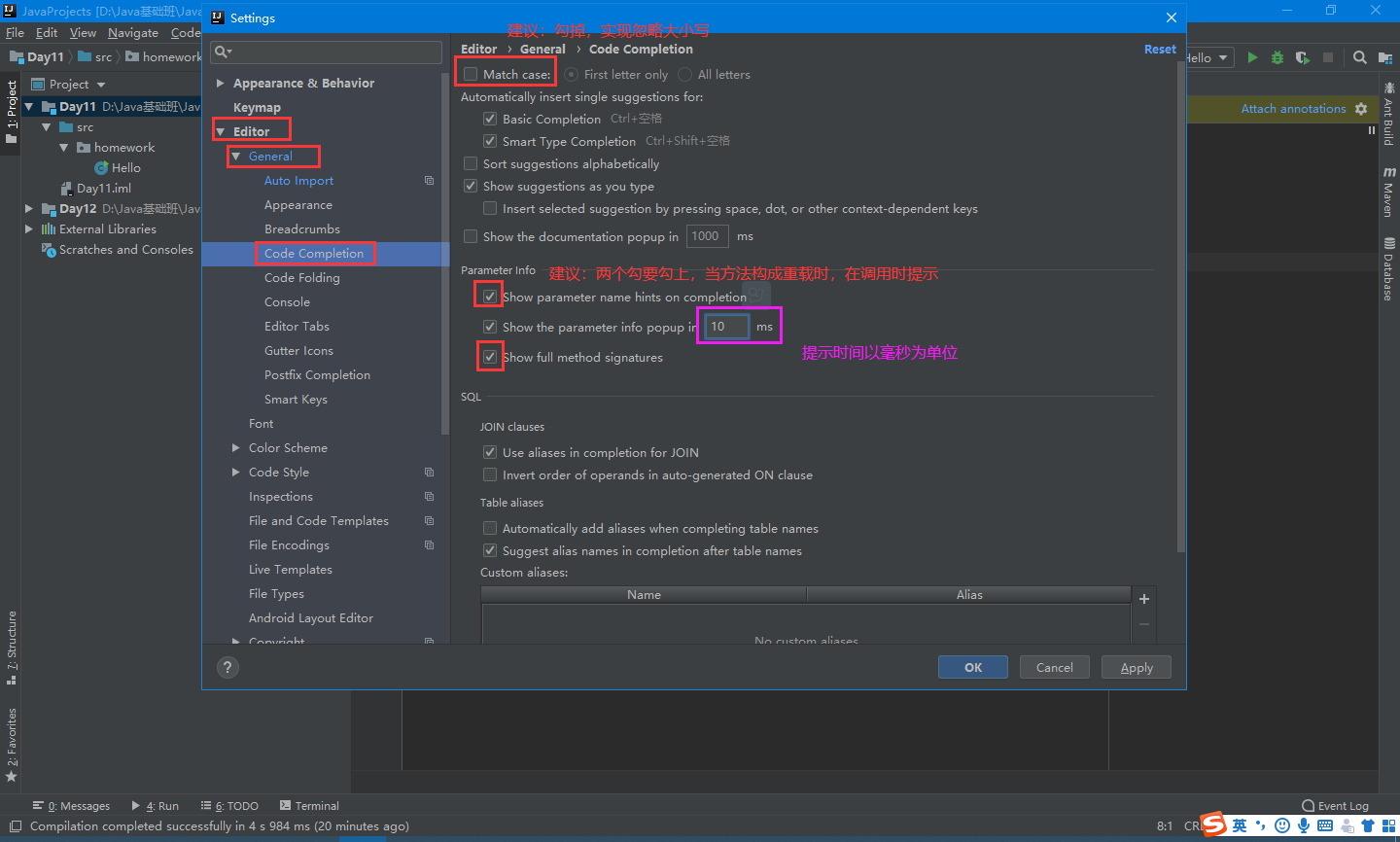Click the Sogou input method icon
This screenshot has height=842, width=1400.
[x=1213, y=825]
